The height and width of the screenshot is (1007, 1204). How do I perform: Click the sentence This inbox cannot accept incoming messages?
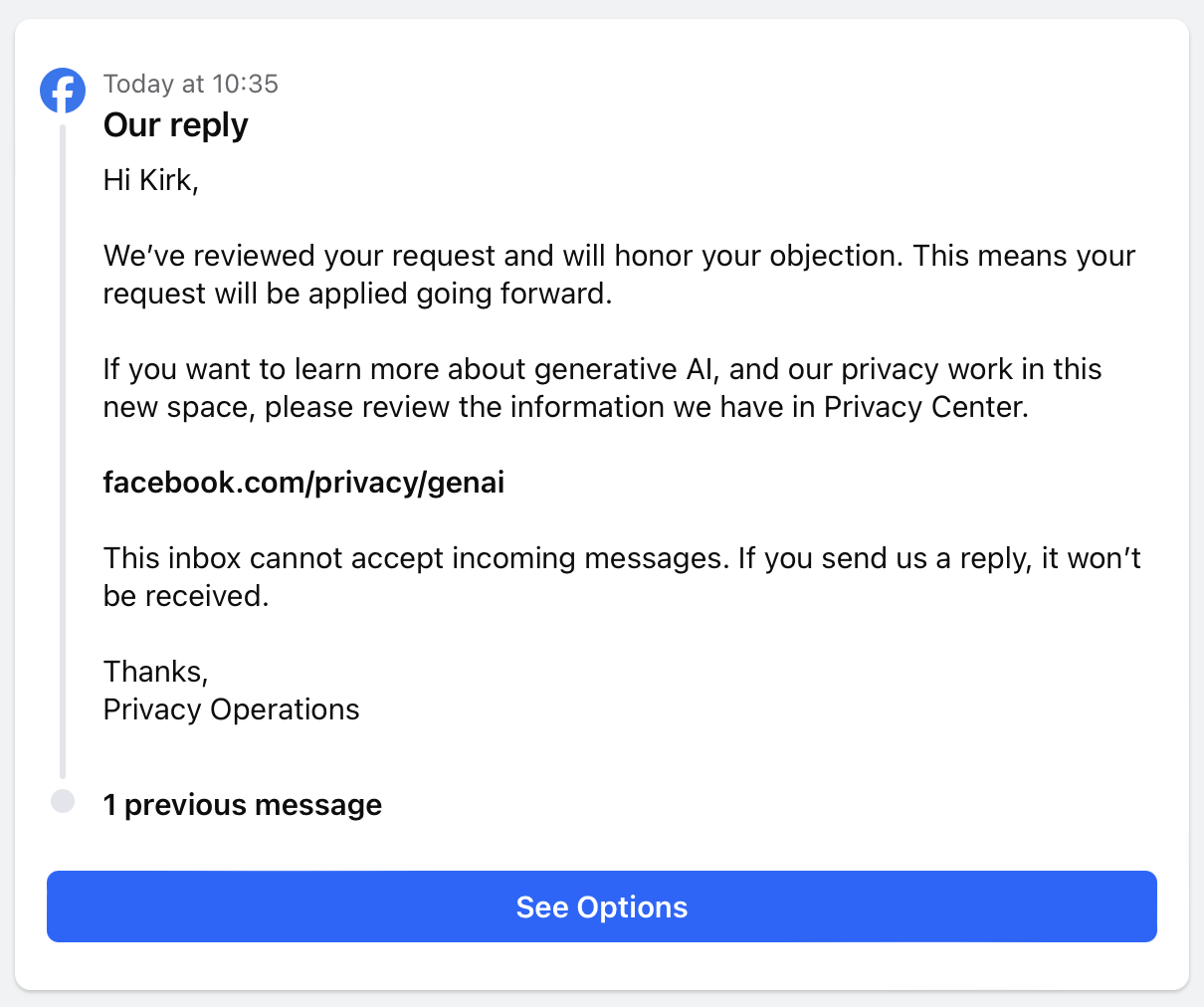(416, 558)
